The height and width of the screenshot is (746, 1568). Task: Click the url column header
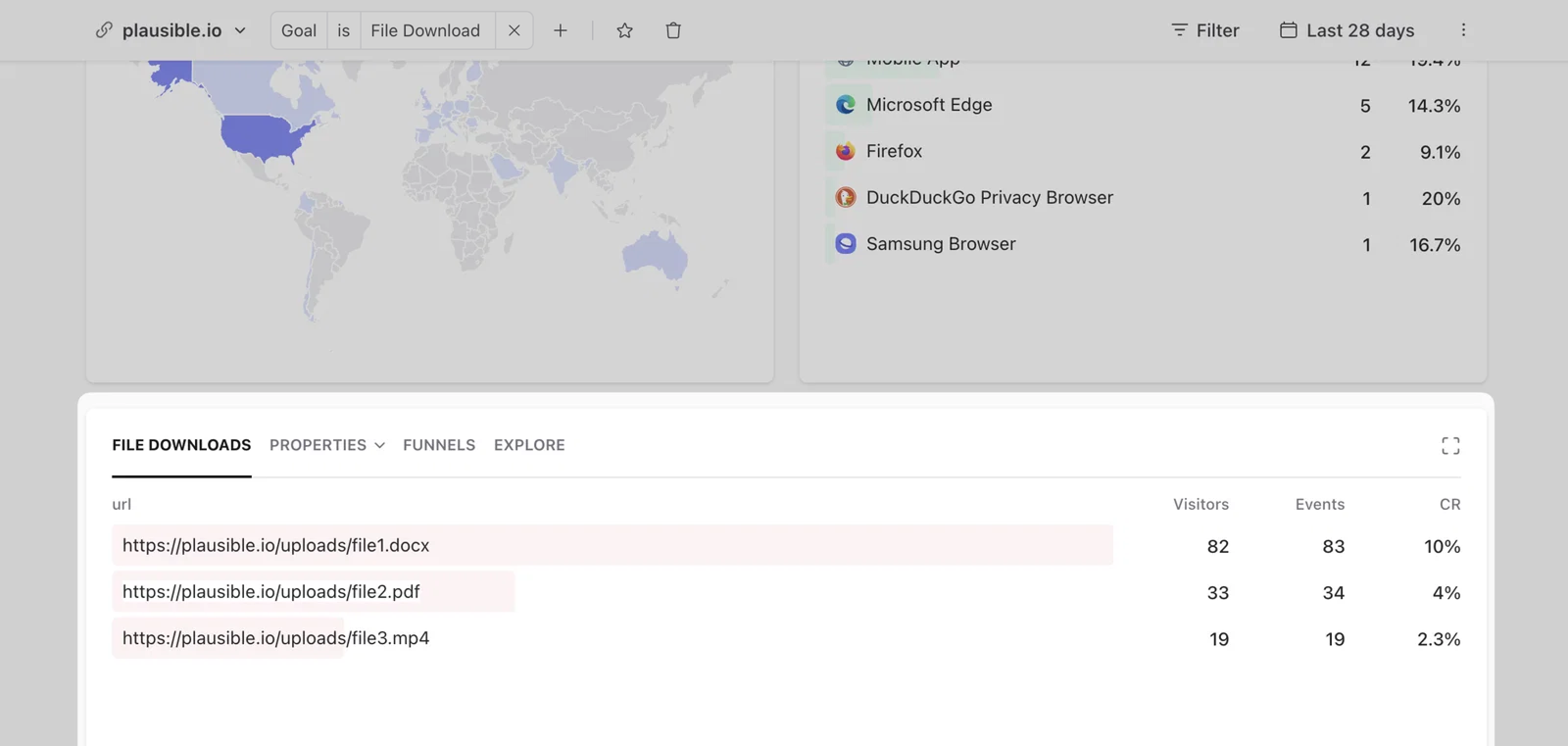coord(122,504)
